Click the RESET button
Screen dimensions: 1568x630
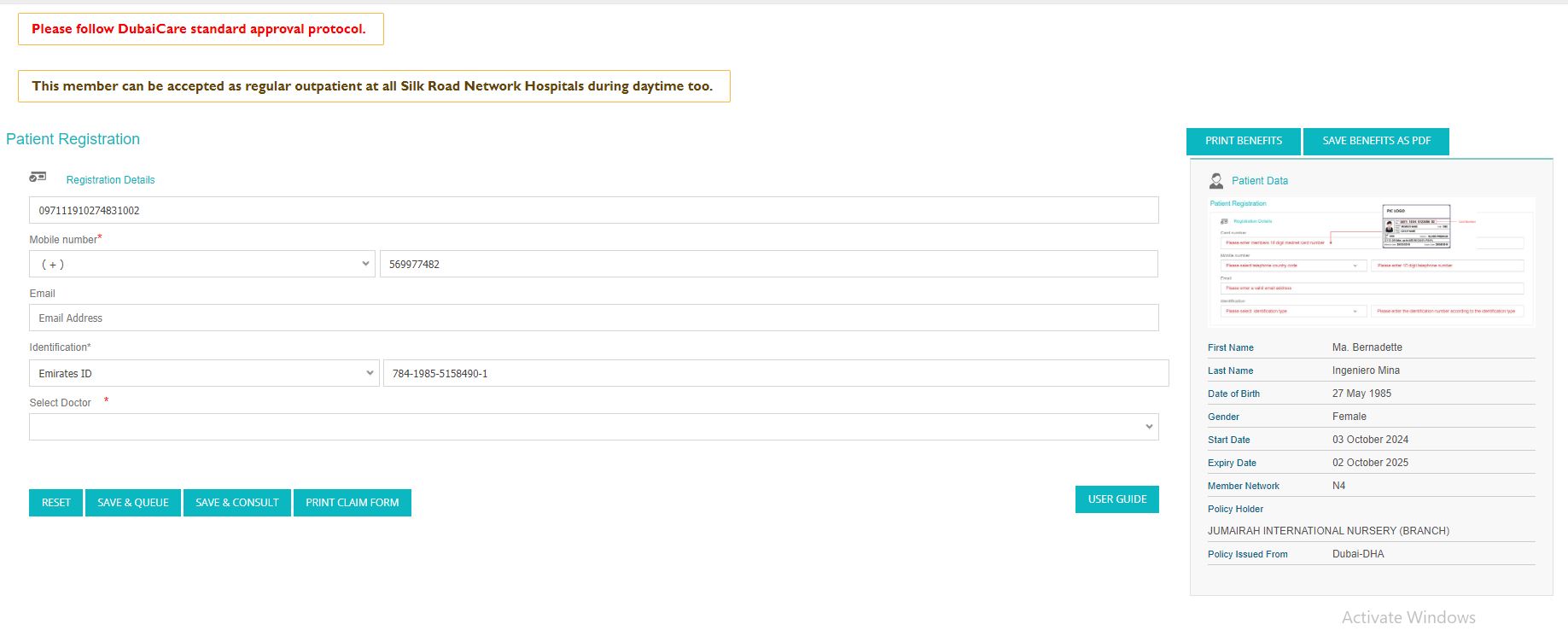(56, 503)
